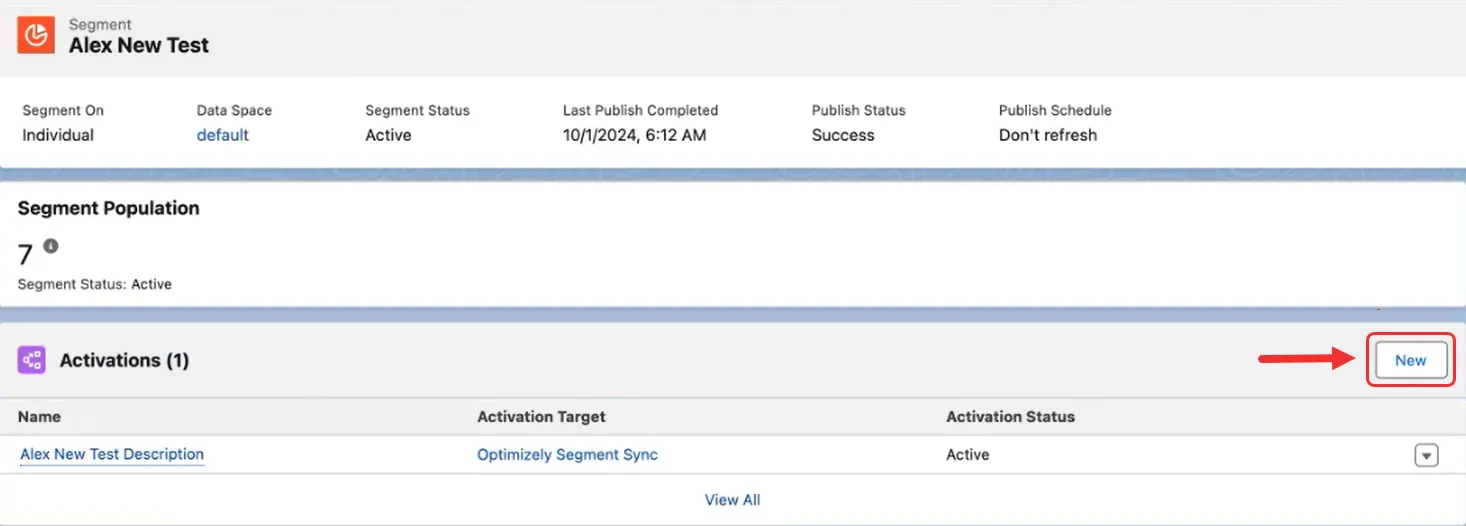
Task: Click the info icon beside population 7
Action: click(x=51, y=246)
